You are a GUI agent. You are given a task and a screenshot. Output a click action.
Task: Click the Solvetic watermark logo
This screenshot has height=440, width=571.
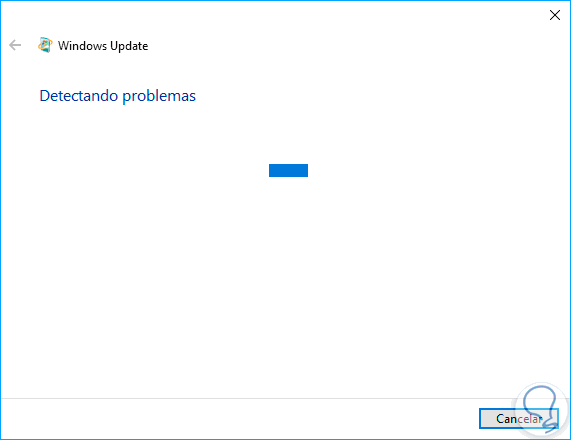[x=540, y=408]
